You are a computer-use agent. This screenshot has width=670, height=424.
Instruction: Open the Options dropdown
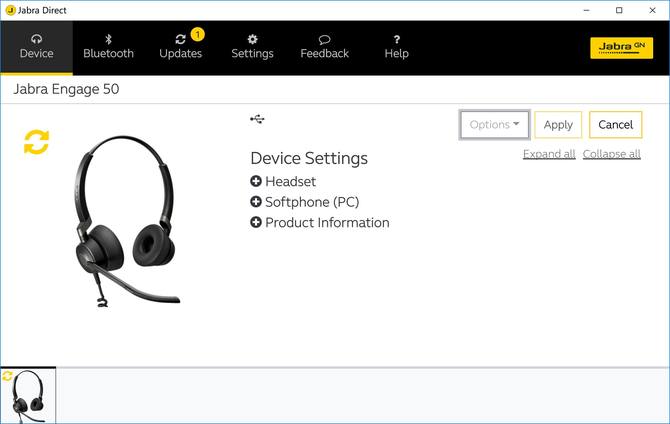(x=494, y=125)
